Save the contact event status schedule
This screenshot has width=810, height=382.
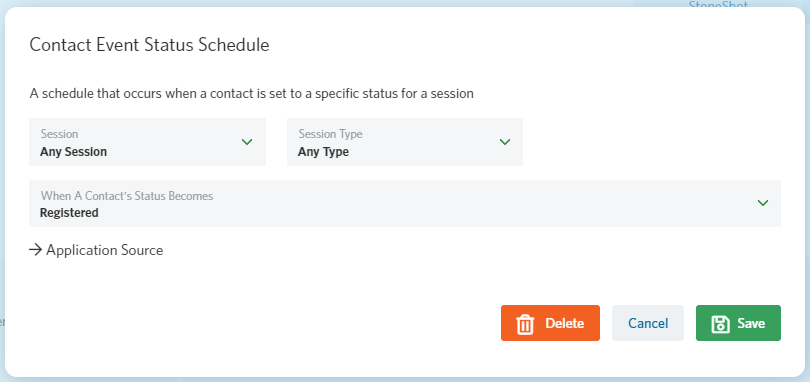point(738,323)
